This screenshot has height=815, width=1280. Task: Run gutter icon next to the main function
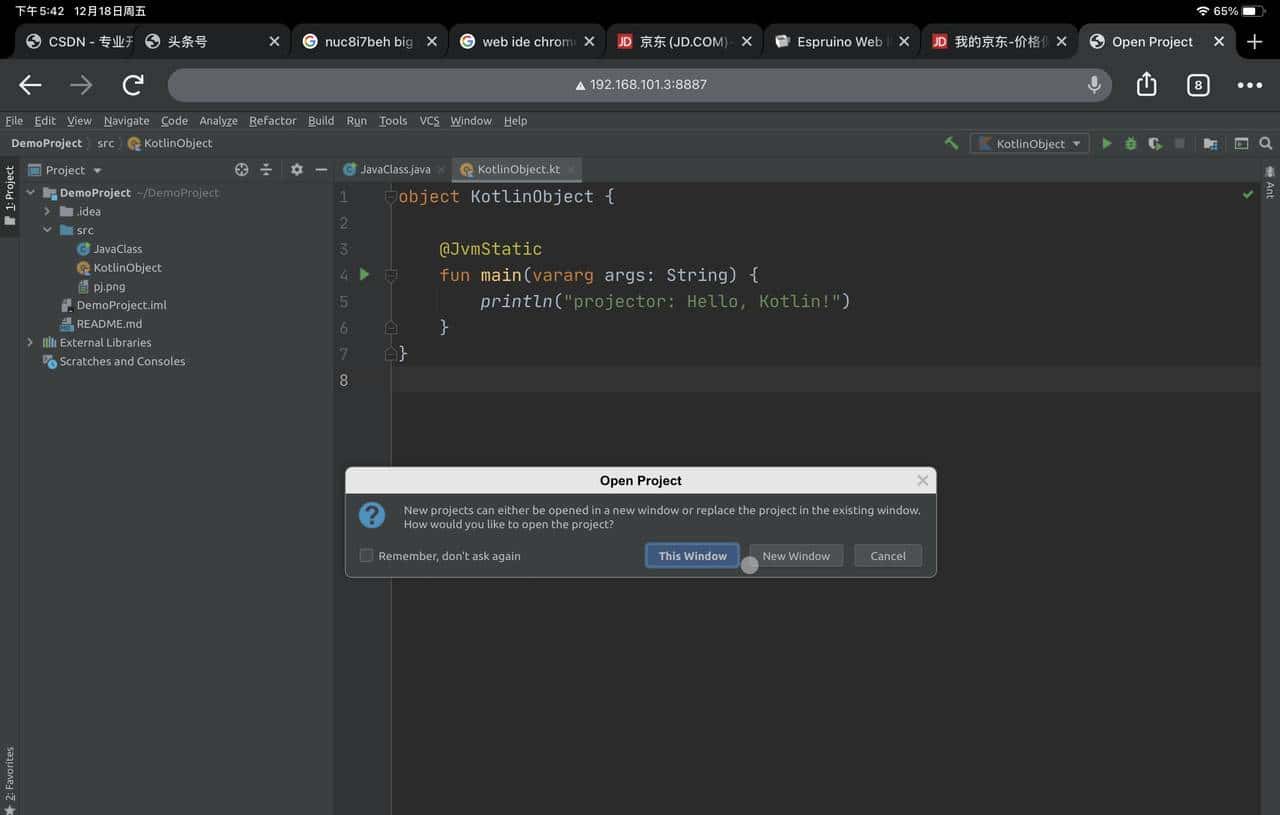pyautogui.click(x=363, y=274)
